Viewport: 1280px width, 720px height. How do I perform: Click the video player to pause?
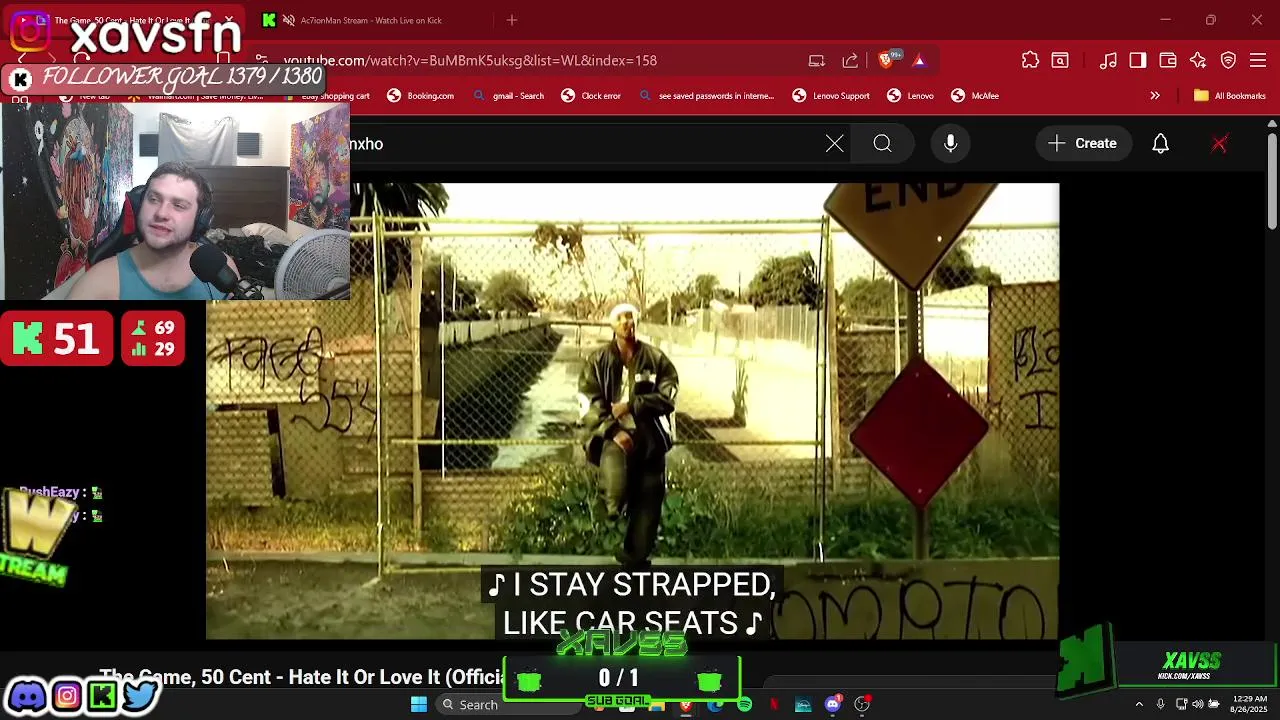(x=632, y=410)
